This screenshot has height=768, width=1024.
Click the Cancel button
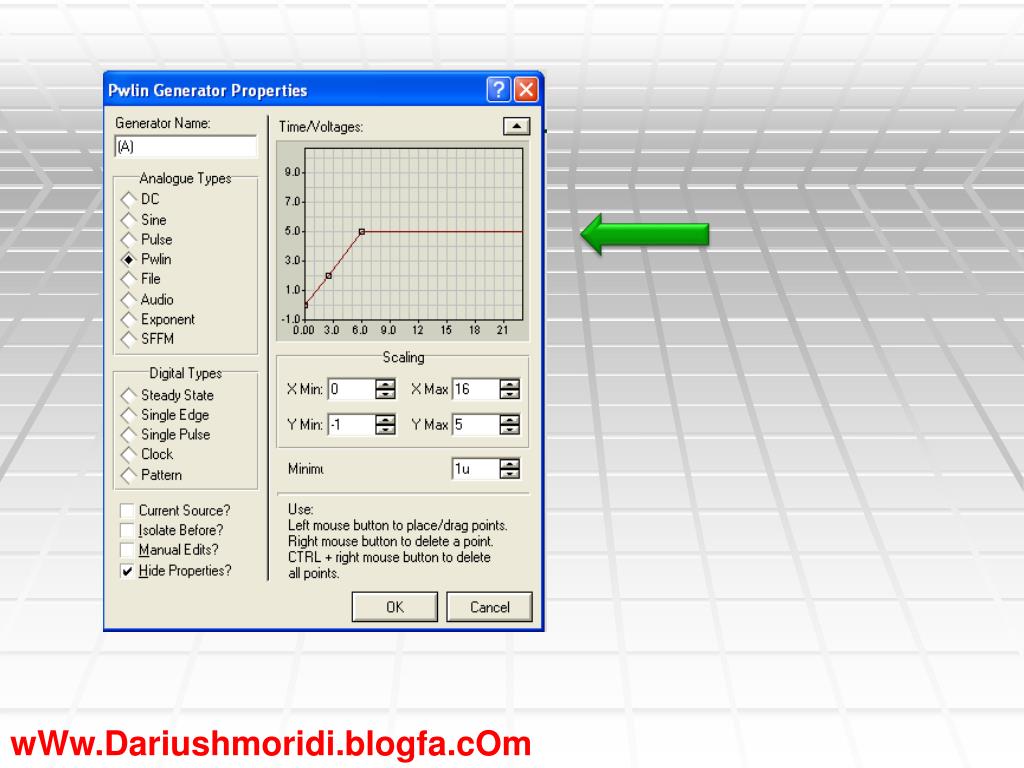click(489, 607)
